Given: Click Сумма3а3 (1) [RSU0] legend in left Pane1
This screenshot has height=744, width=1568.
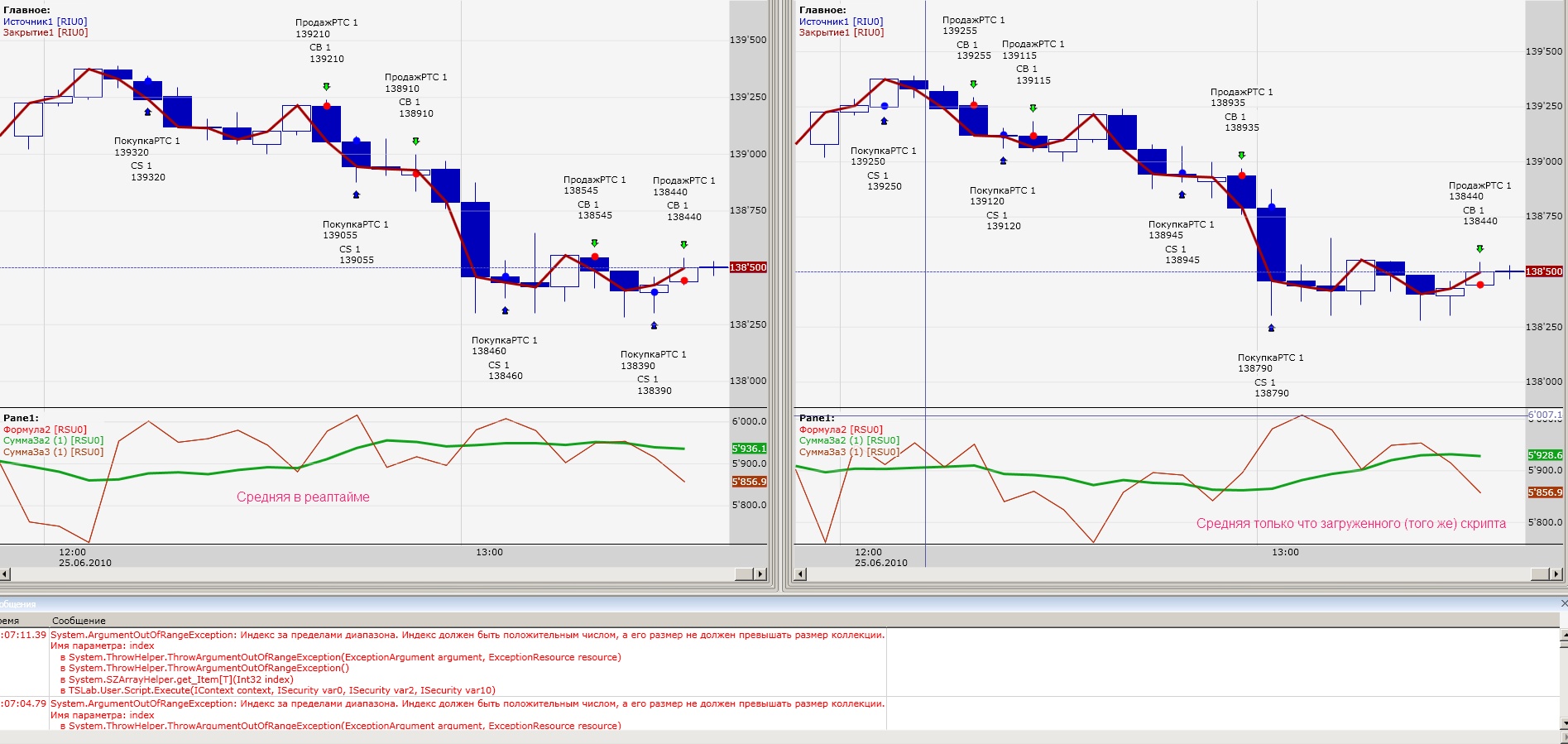Looking at the screenshot, I should click(x=53, y=452).
